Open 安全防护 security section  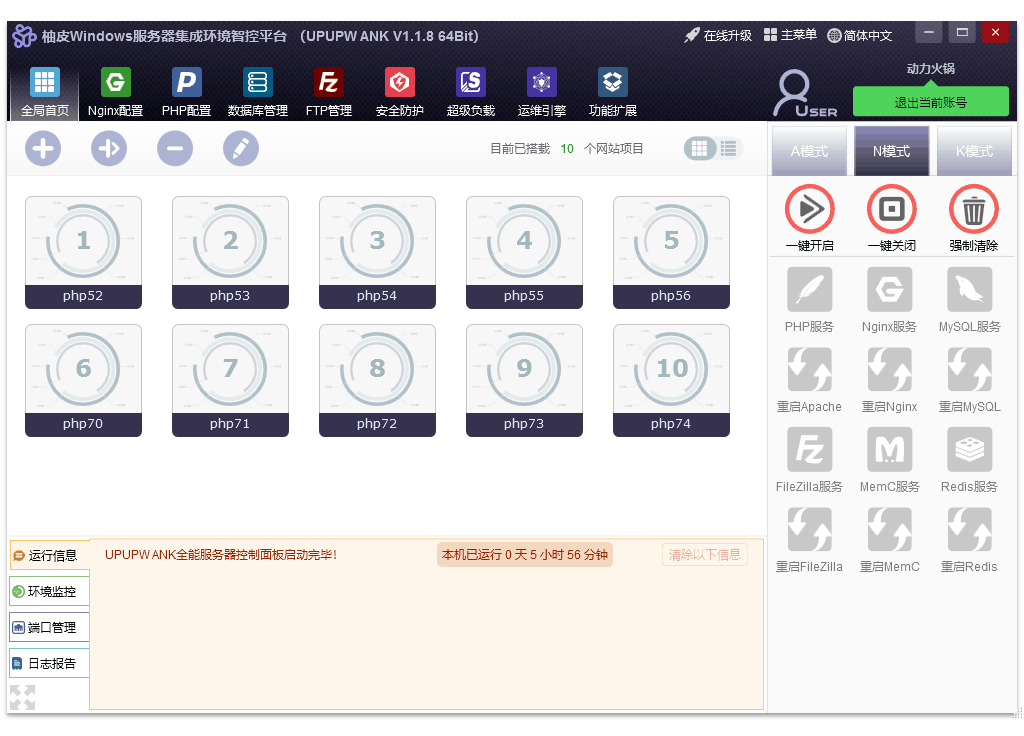pyautogui.click(x=400, y=92)
